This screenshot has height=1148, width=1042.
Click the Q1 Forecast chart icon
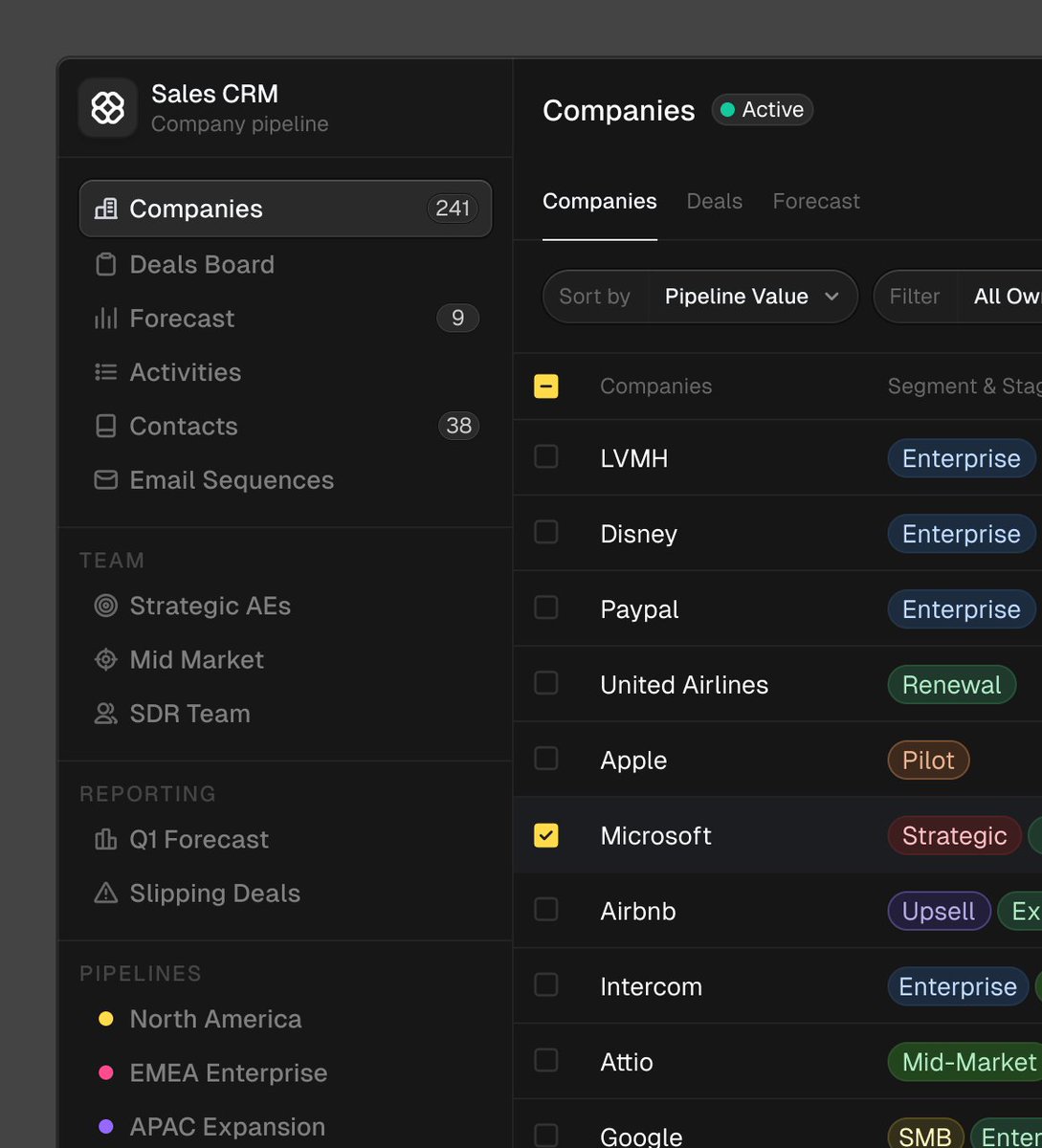point(106,839)
